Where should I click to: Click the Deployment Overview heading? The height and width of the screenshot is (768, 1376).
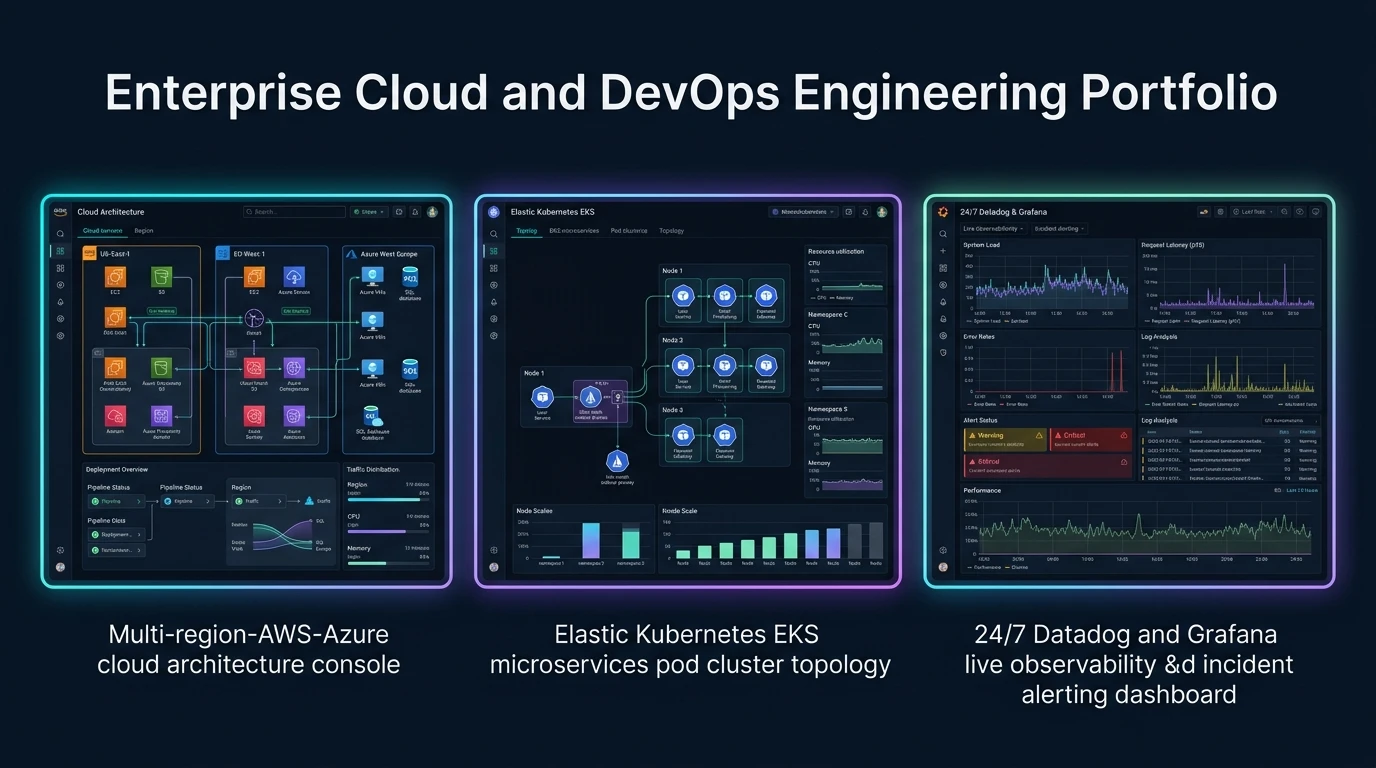117,469
